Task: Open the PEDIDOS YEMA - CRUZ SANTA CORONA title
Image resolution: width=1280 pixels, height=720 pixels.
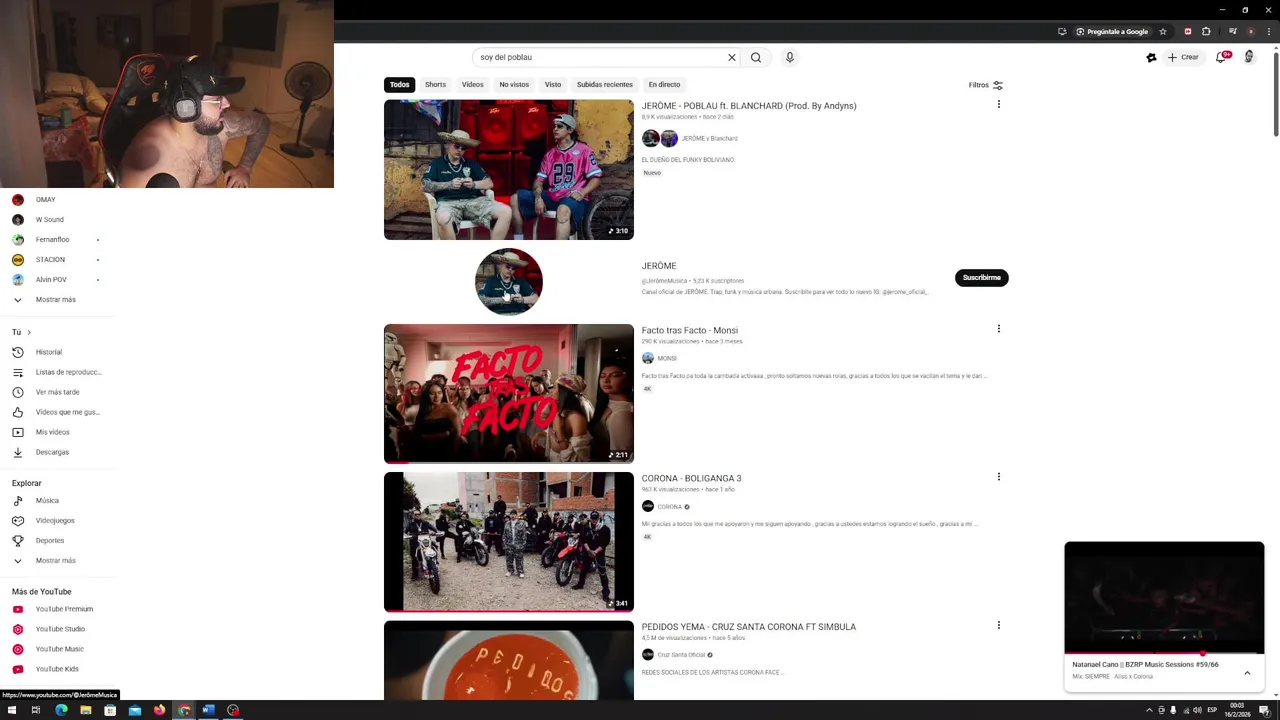Action: (x=749, y=627)
